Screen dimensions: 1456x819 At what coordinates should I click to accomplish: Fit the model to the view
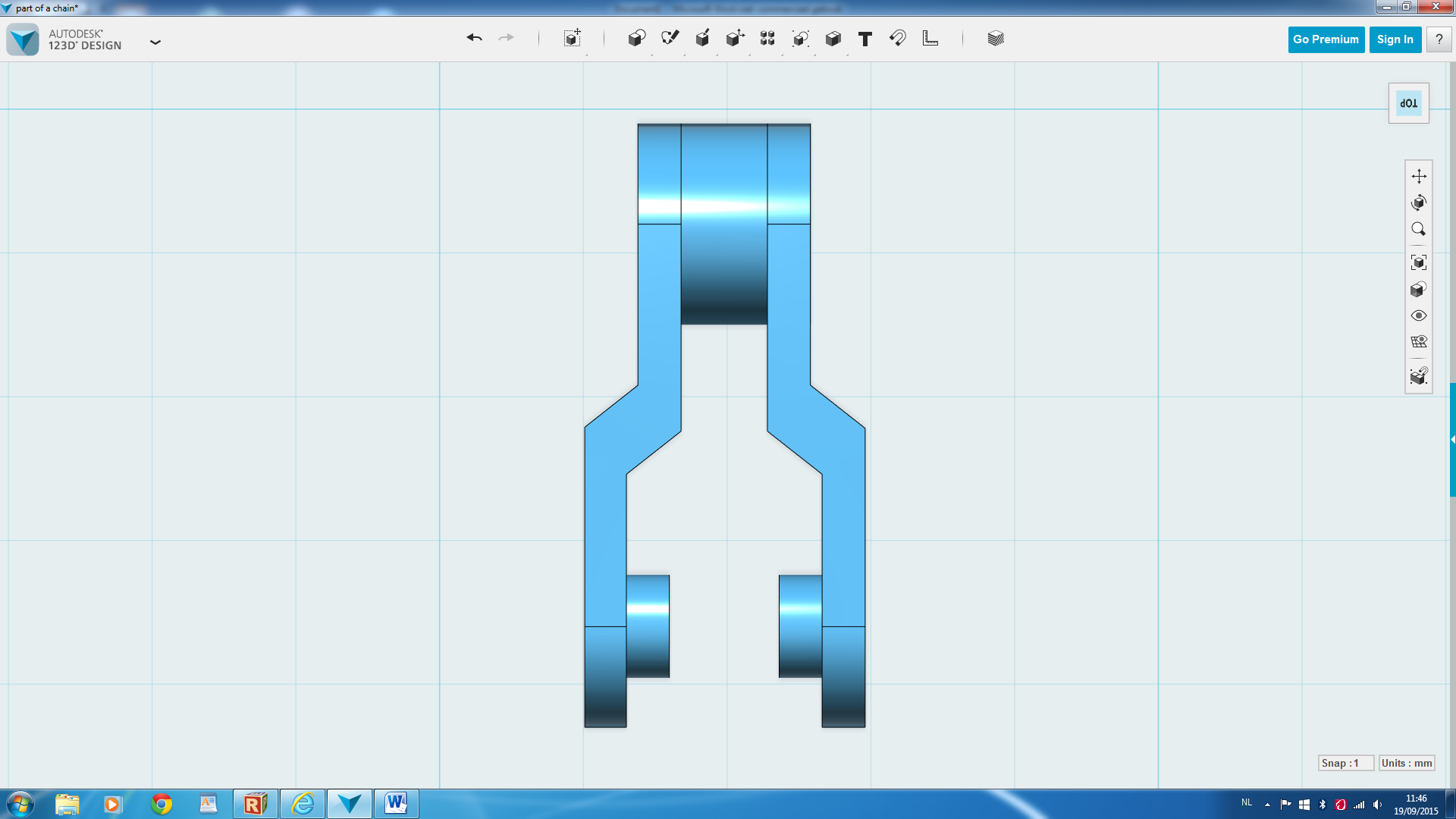(x=1419, y=262)
